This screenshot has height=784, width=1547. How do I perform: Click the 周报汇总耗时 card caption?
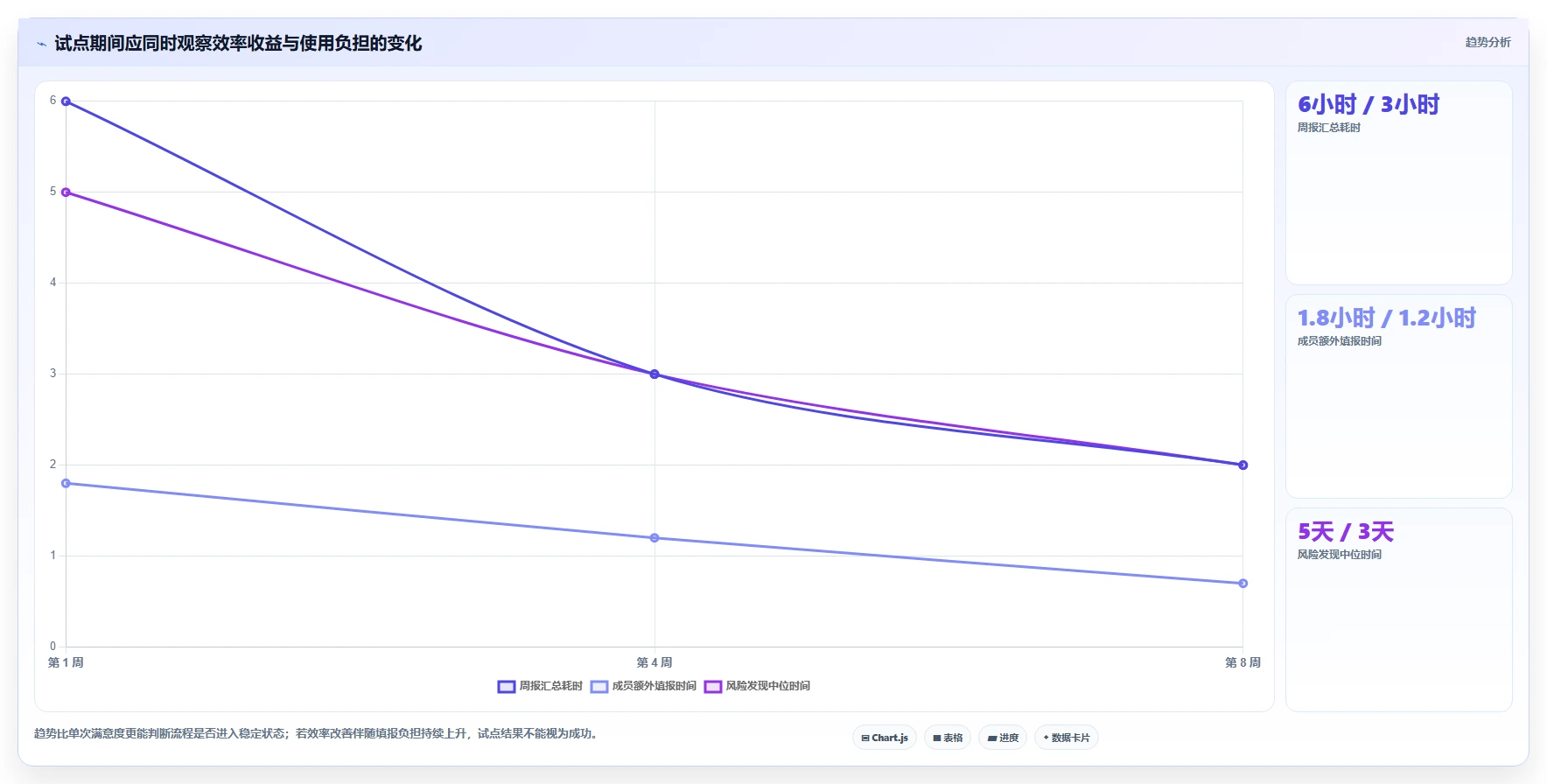(x=1328, y=128)
